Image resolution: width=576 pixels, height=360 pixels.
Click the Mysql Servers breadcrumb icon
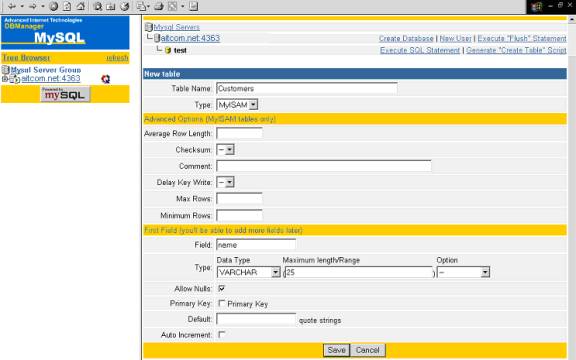pos(148,27)
